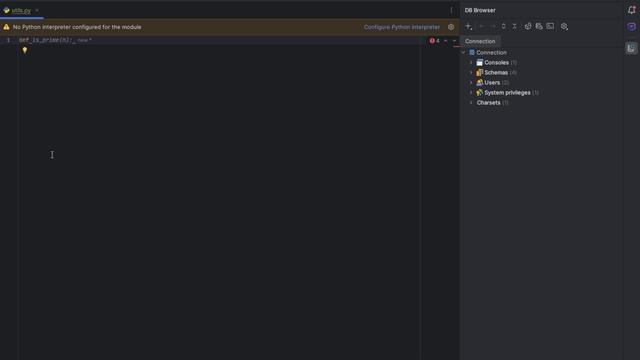Screen dimensions: 640x360
Task: Click the warning triangle in the notification banner
Action: (x=6, y=27)
